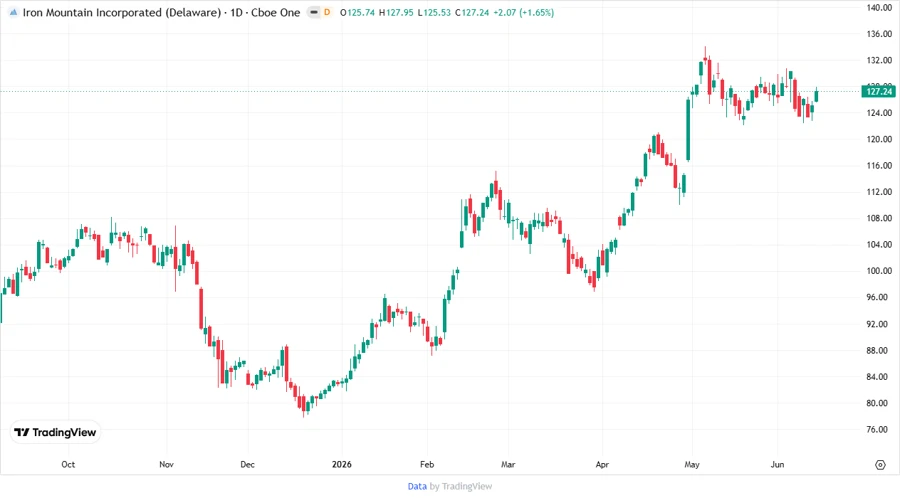
Task: Click the high value H127.95
Action: click(396, 13)
